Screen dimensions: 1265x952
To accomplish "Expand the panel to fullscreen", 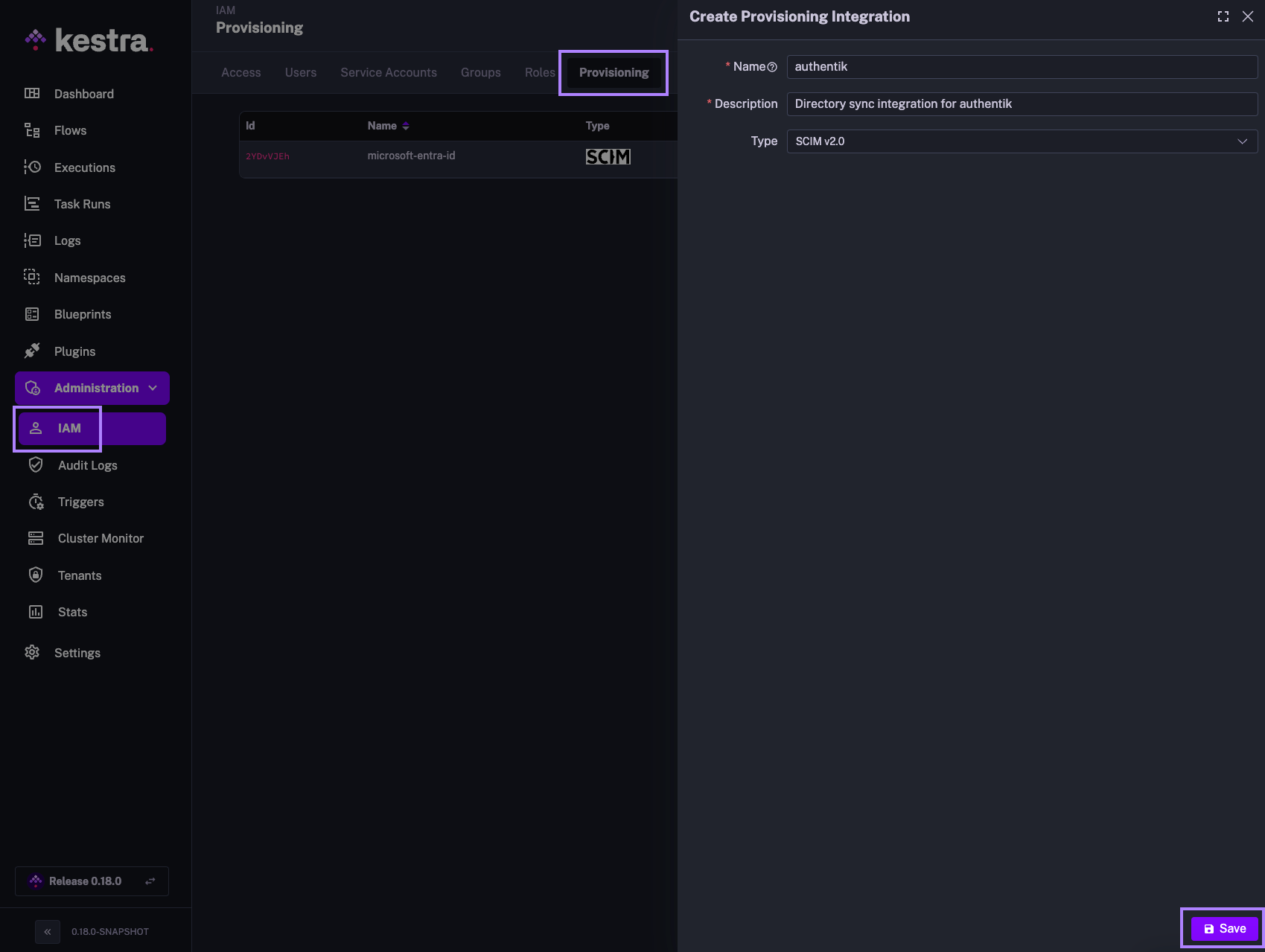I will tap(1223, 16).
